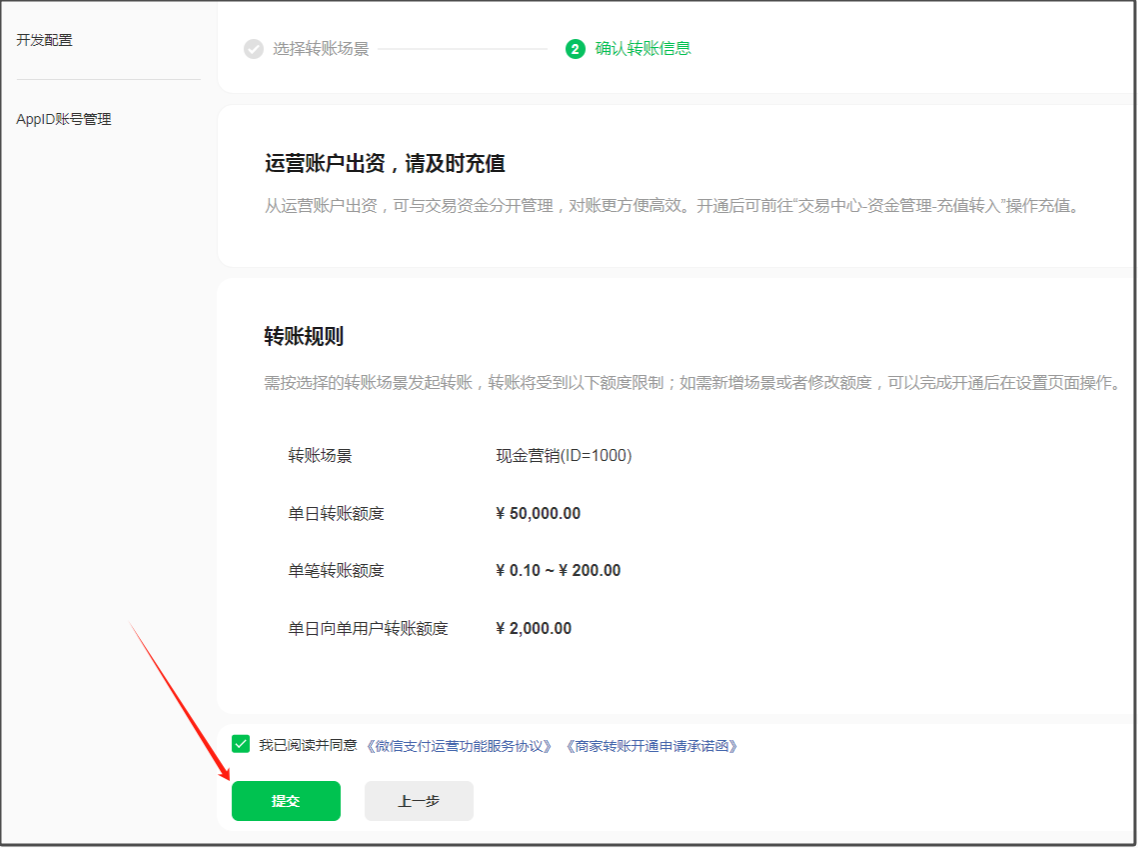Viewport: 1138px width, 848px height.
Task: Click the completed step one checkmark icon
Action: (x=254, y=49)
